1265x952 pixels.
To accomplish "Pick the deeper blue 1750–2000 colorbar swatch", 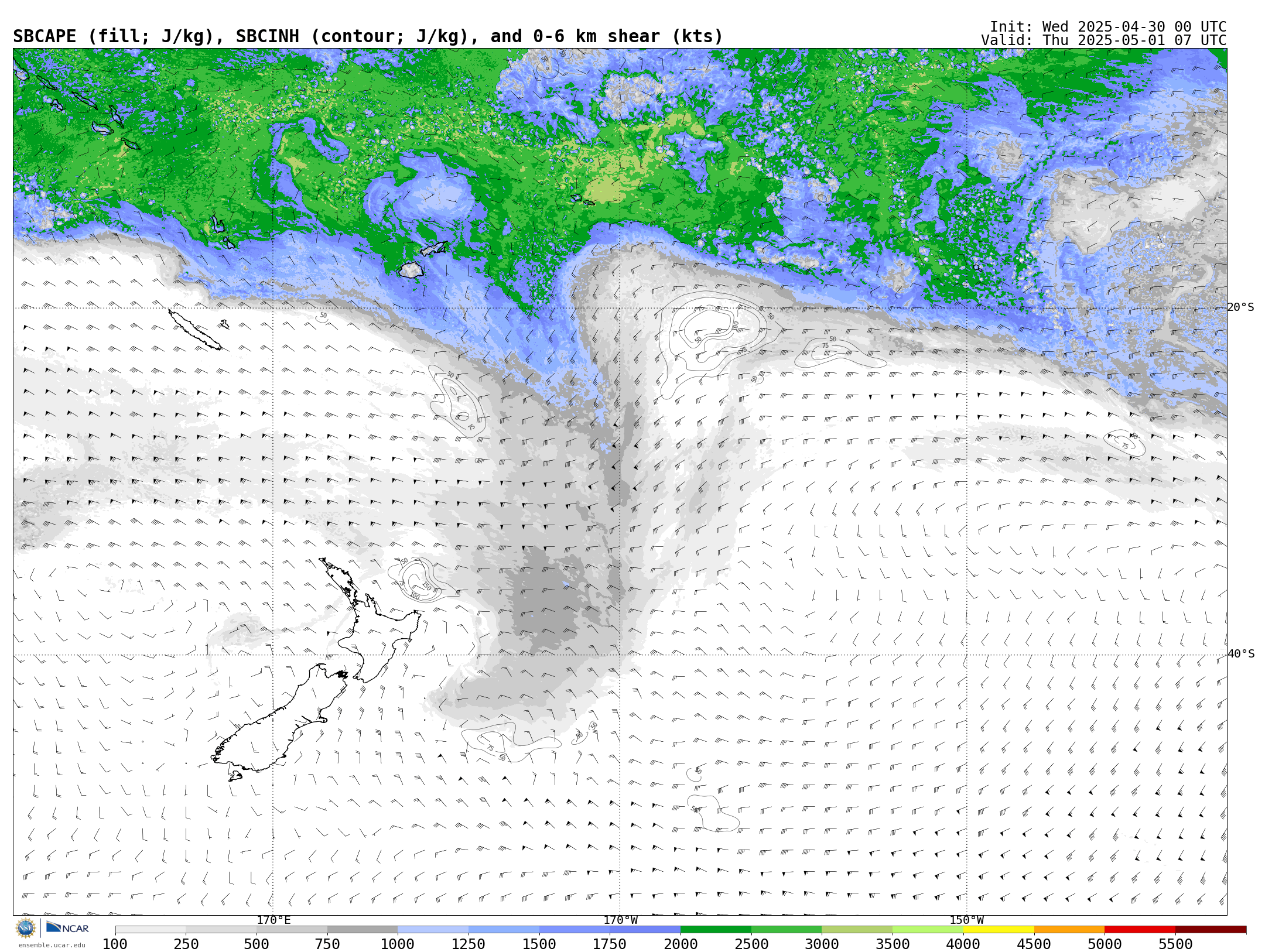I will [645, 930].
